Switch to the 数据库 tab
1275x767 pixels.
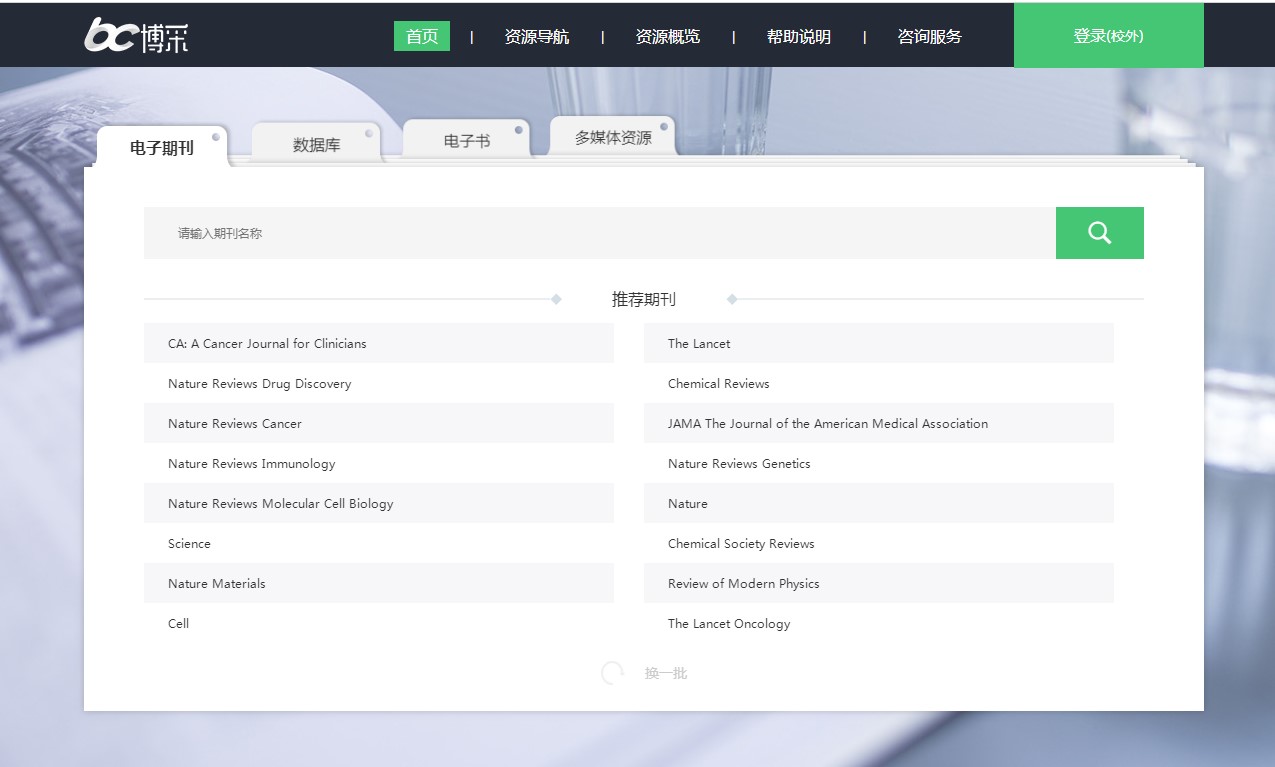click(316, 145)
